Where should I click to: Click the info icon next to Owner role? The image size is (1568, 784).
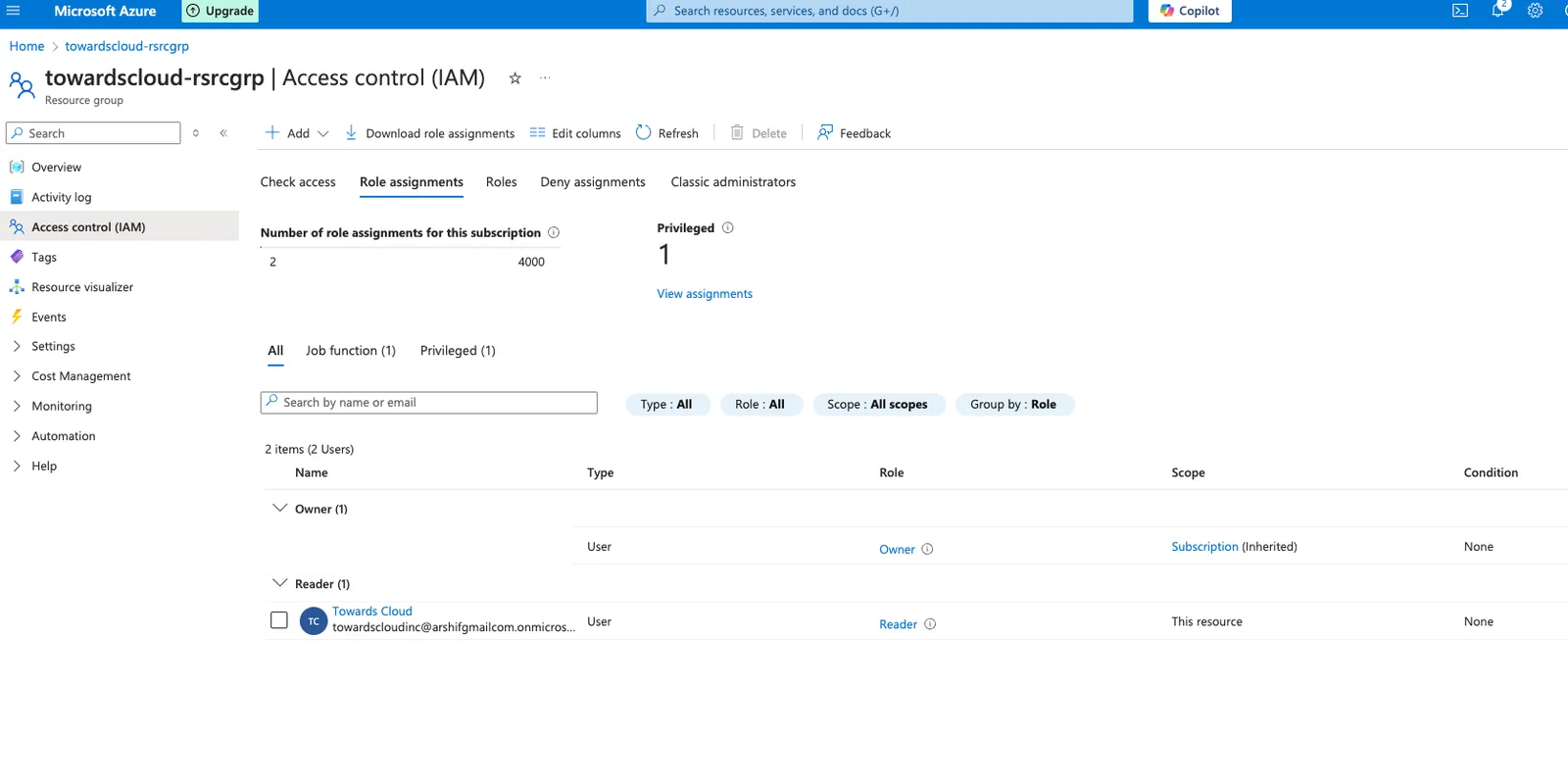tap(927, 550)
